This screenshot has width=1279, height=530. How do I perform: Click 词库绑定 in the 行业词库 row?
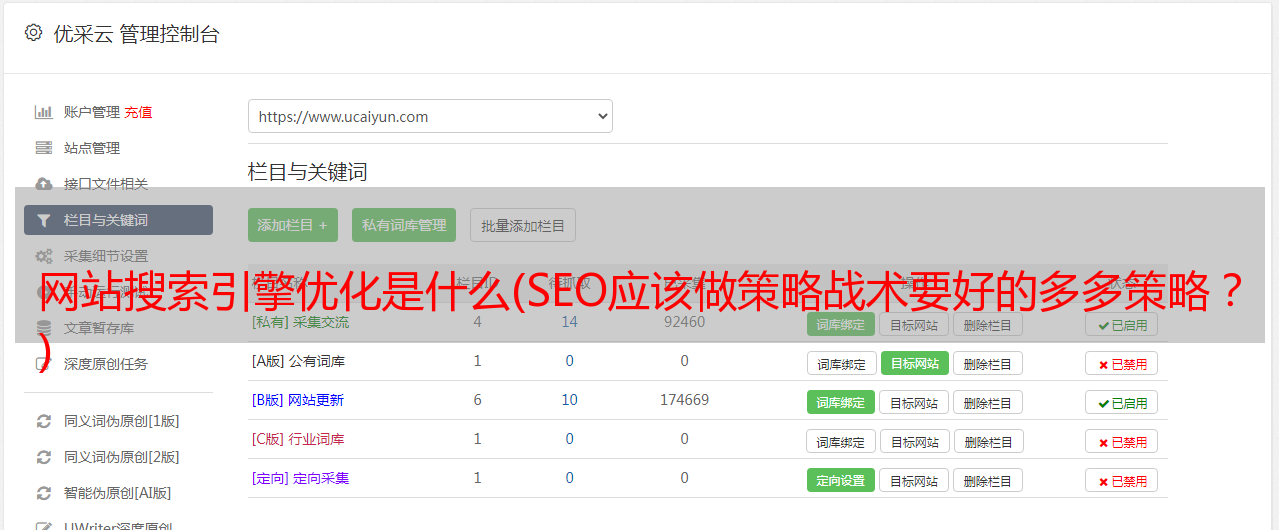click(x=841, y=441)
